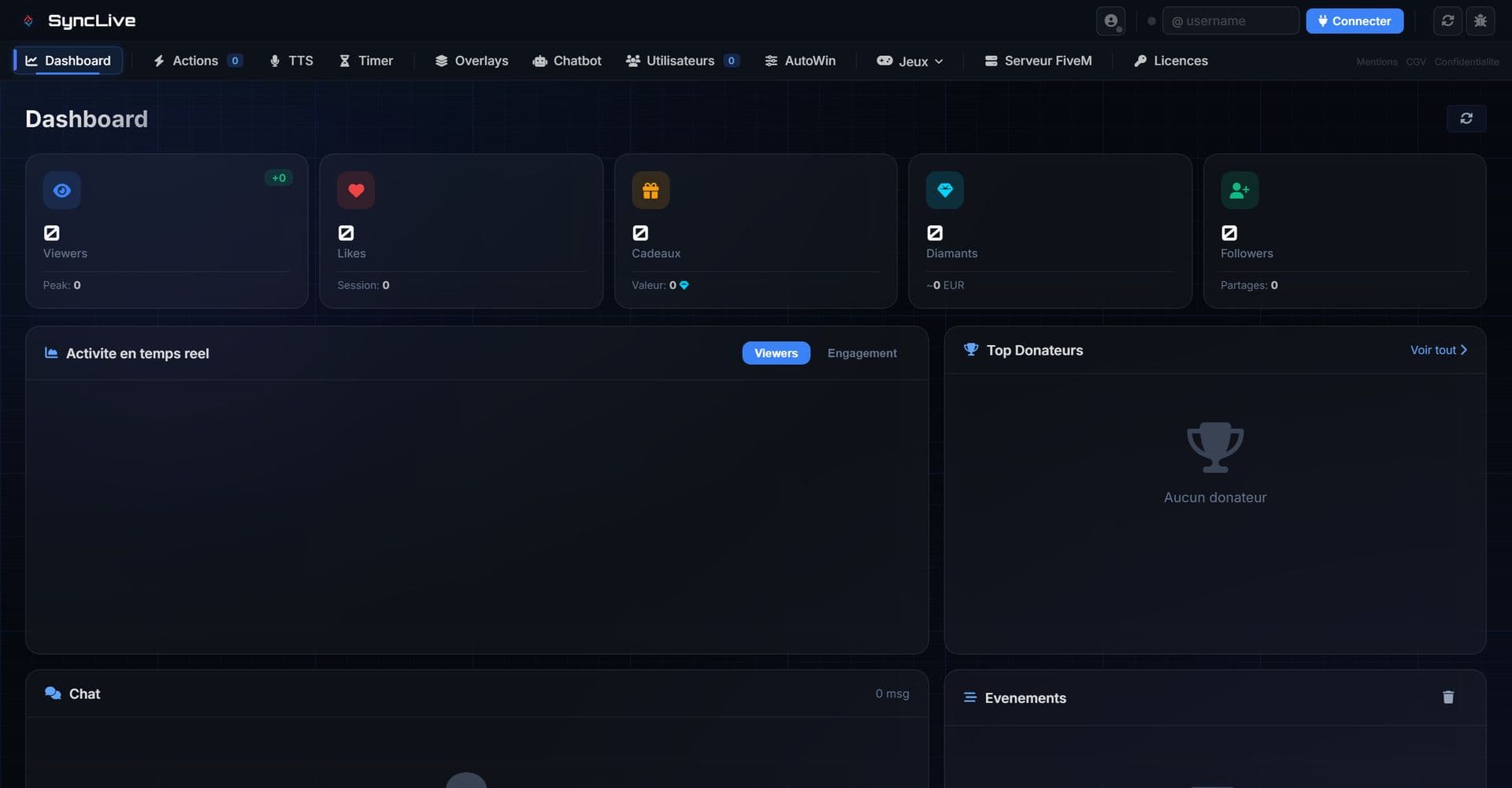Click the username input field
The height and width of the screenshot is (788, 1512).
[1231, 20]
